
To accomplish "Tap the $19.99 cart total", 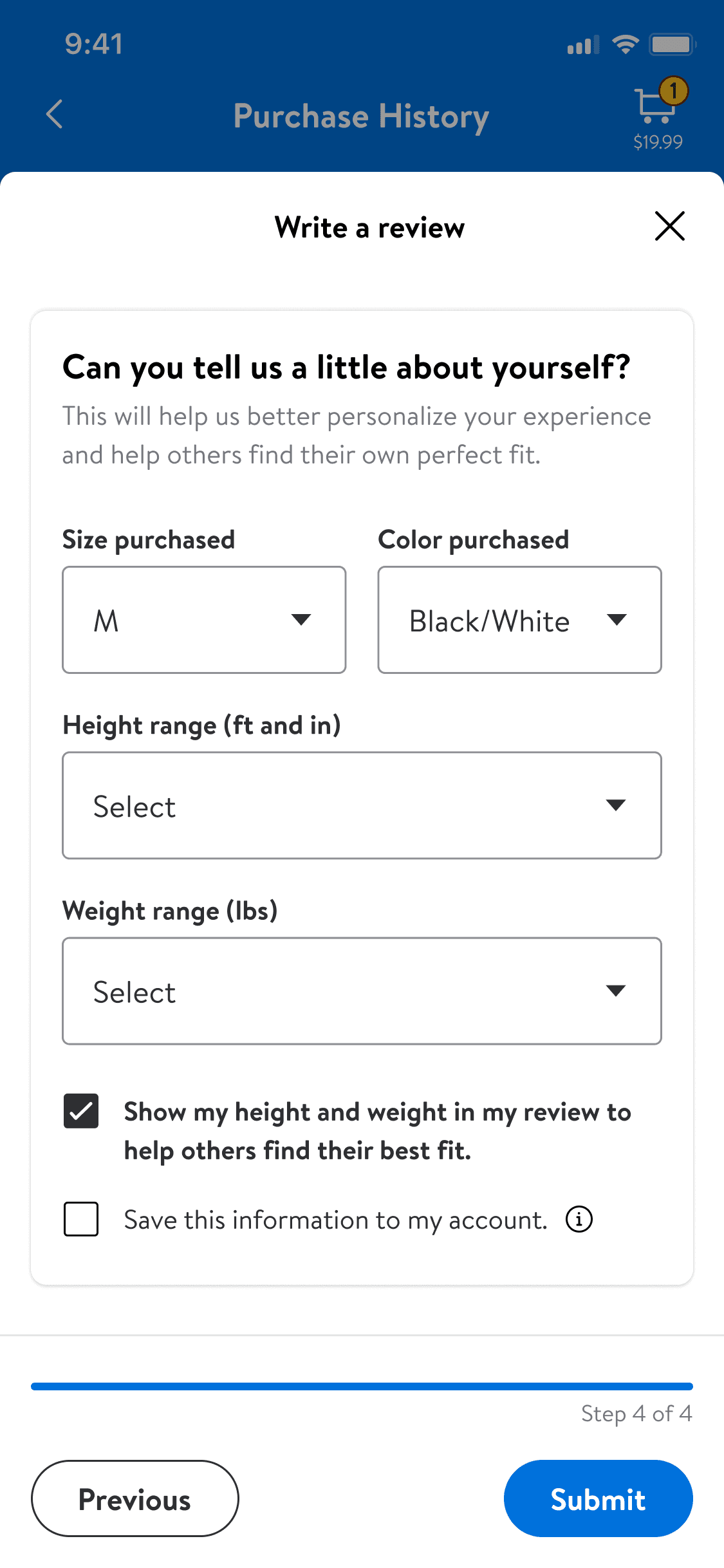I will pos(658,142).
